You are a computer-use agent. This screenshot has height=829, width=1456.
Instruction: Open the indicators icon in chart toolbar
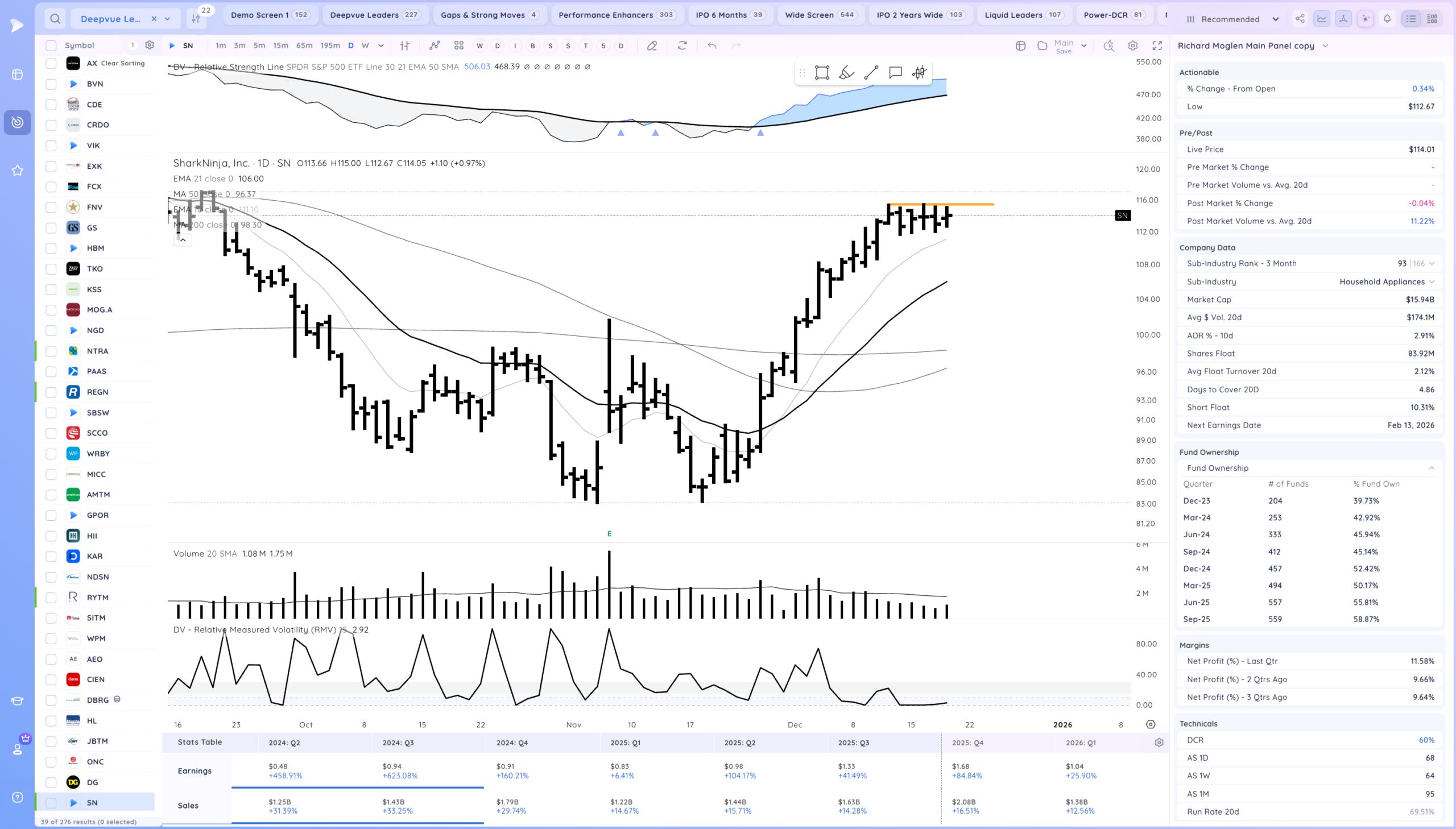[x=435, y=45]
